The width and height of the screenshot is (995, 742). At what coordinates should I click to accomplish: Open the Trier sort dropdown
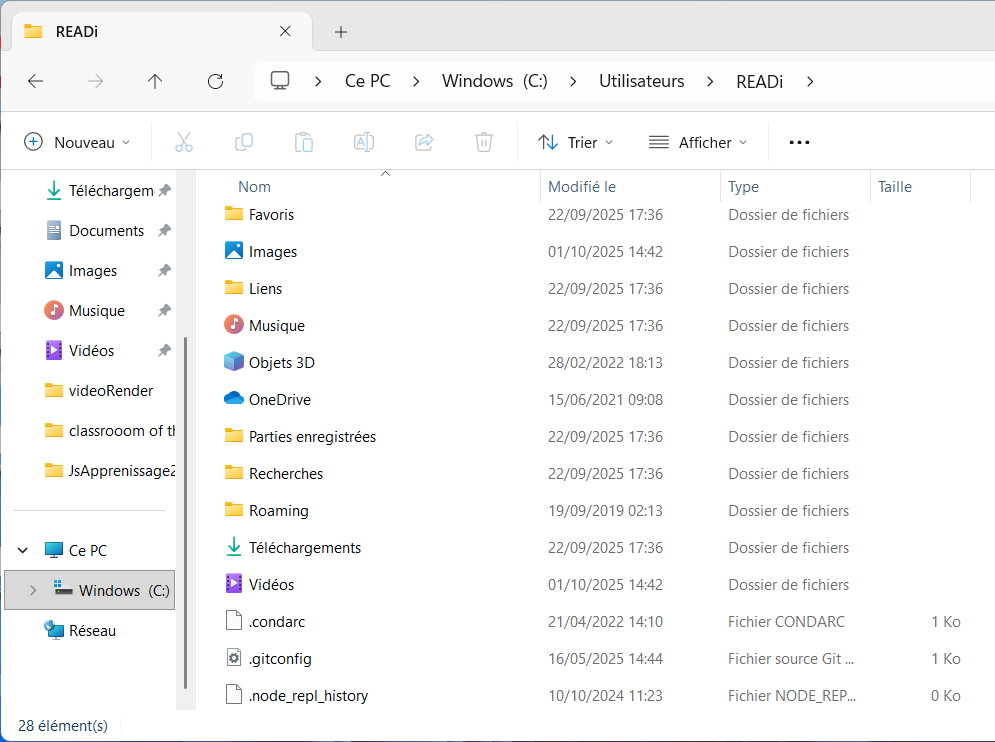[x=576, y=142]
